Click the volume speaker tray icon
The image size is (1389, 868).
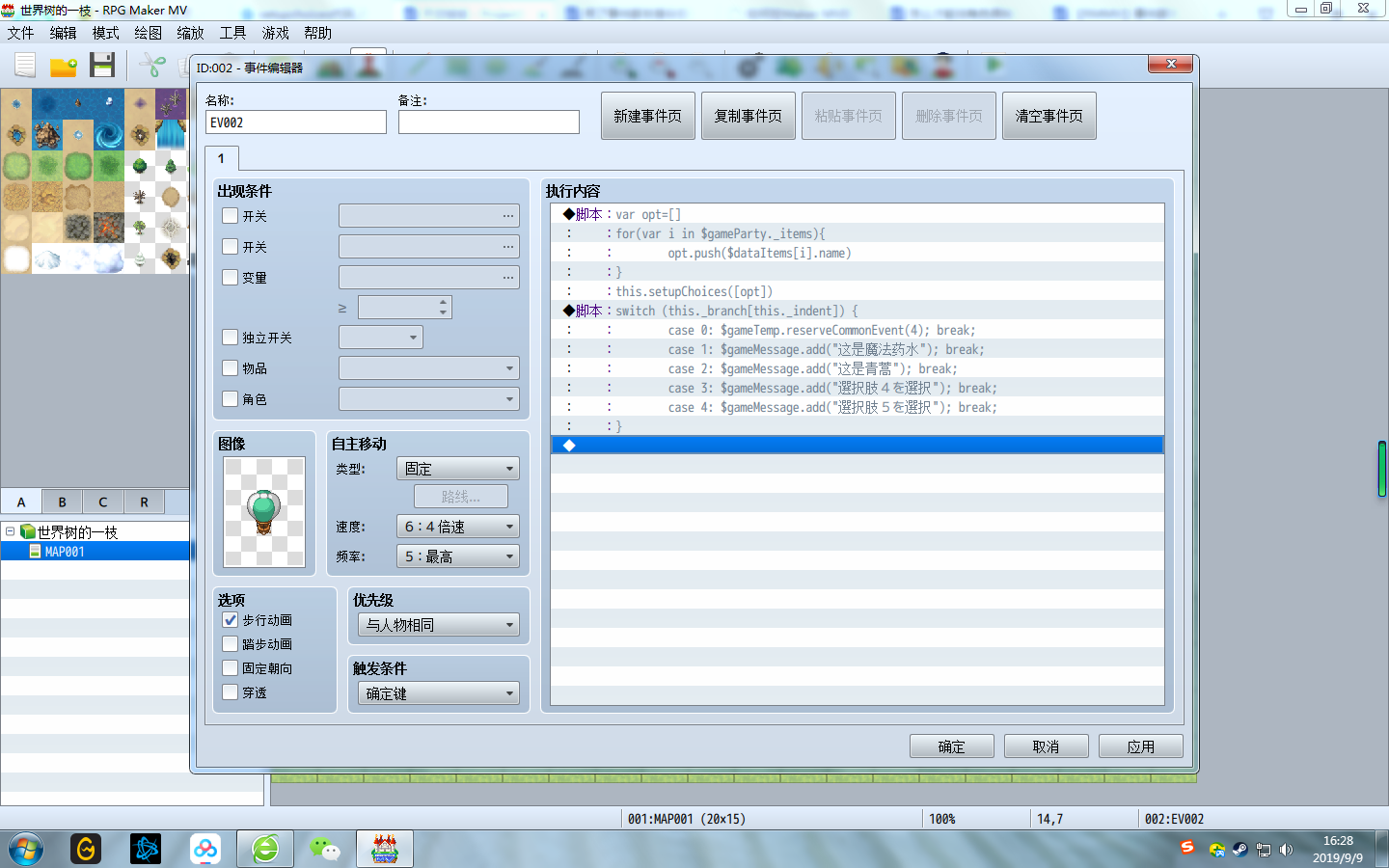tap(1286, 850)
